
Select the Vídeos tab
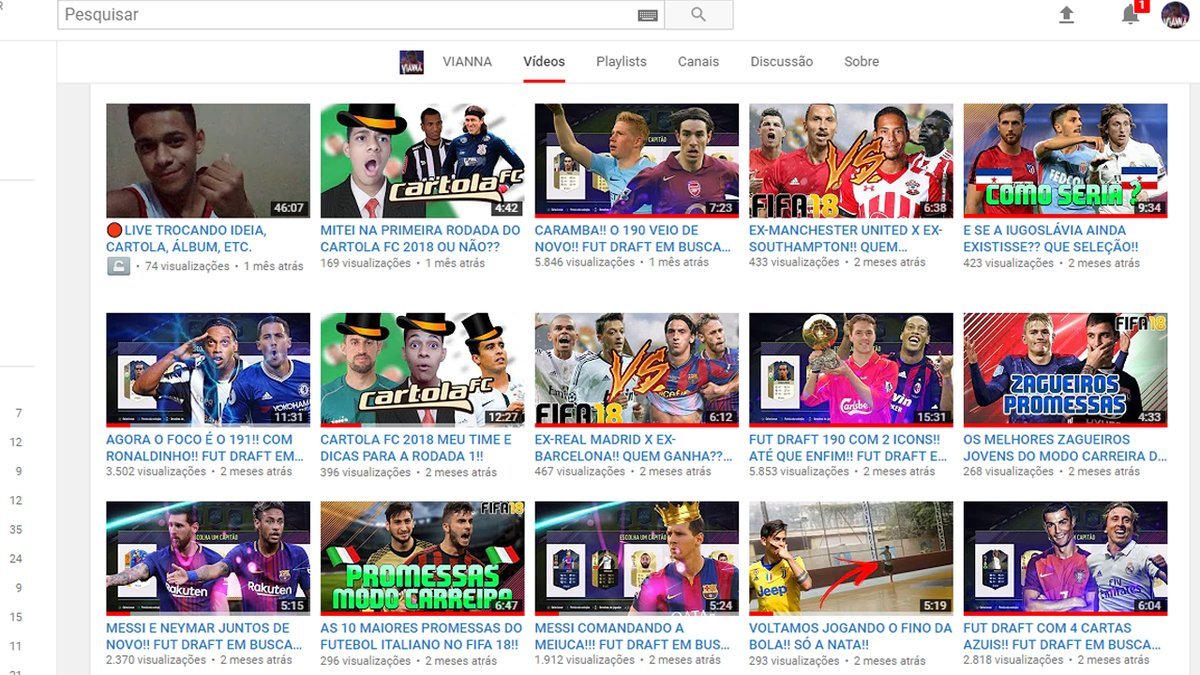[544, 61]
